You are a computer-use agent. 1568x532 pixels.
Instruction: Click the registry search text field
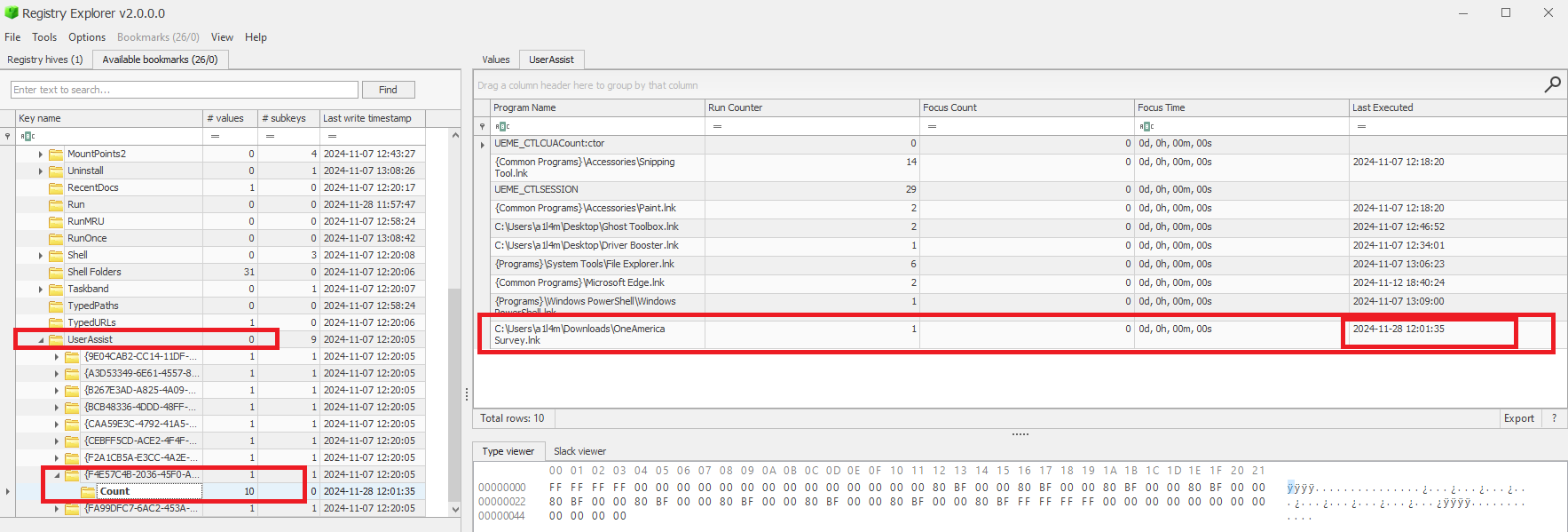(185, 90)
